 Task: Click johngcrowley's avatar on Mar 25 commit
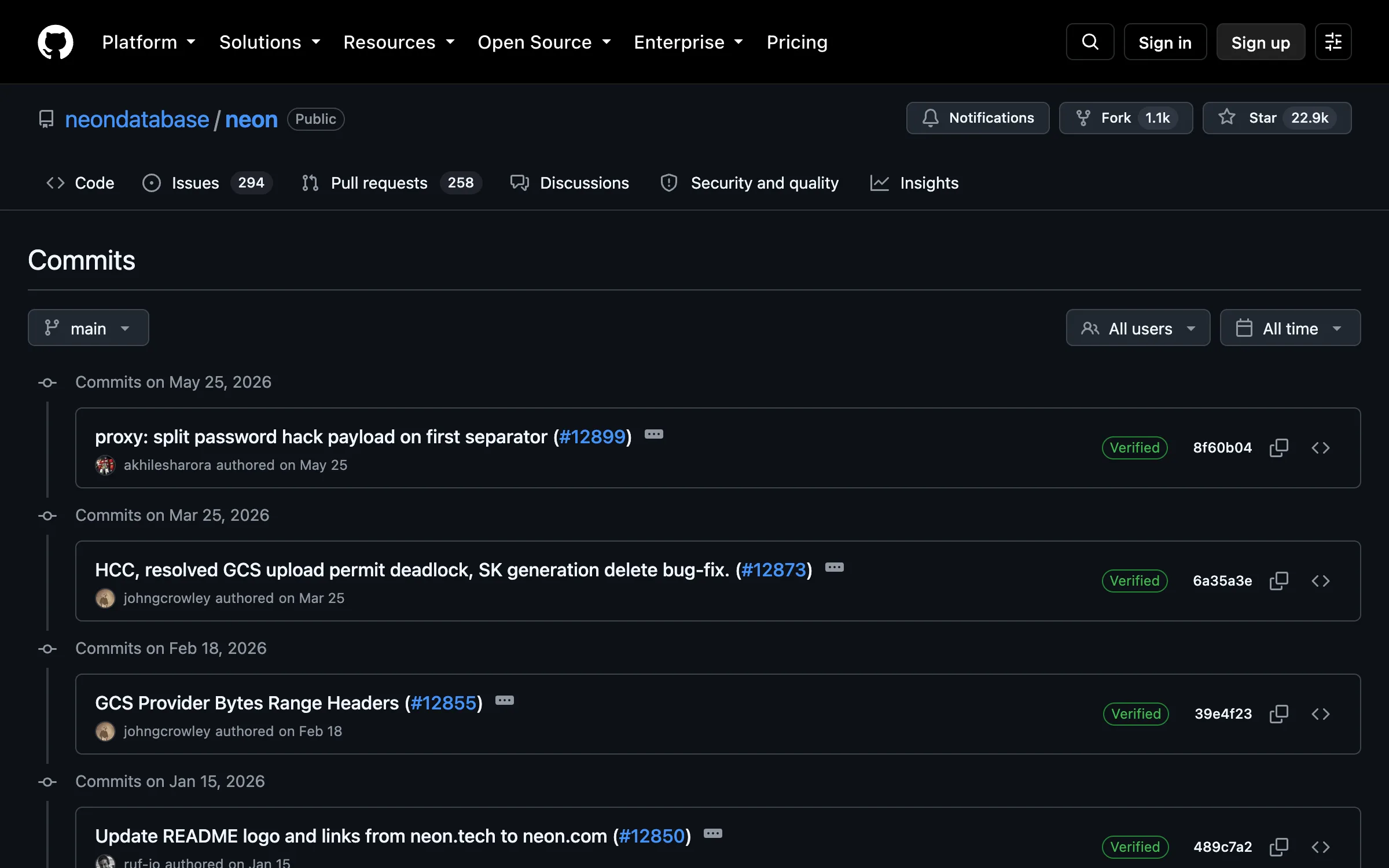pyautogui.click(x=105, y=598)
